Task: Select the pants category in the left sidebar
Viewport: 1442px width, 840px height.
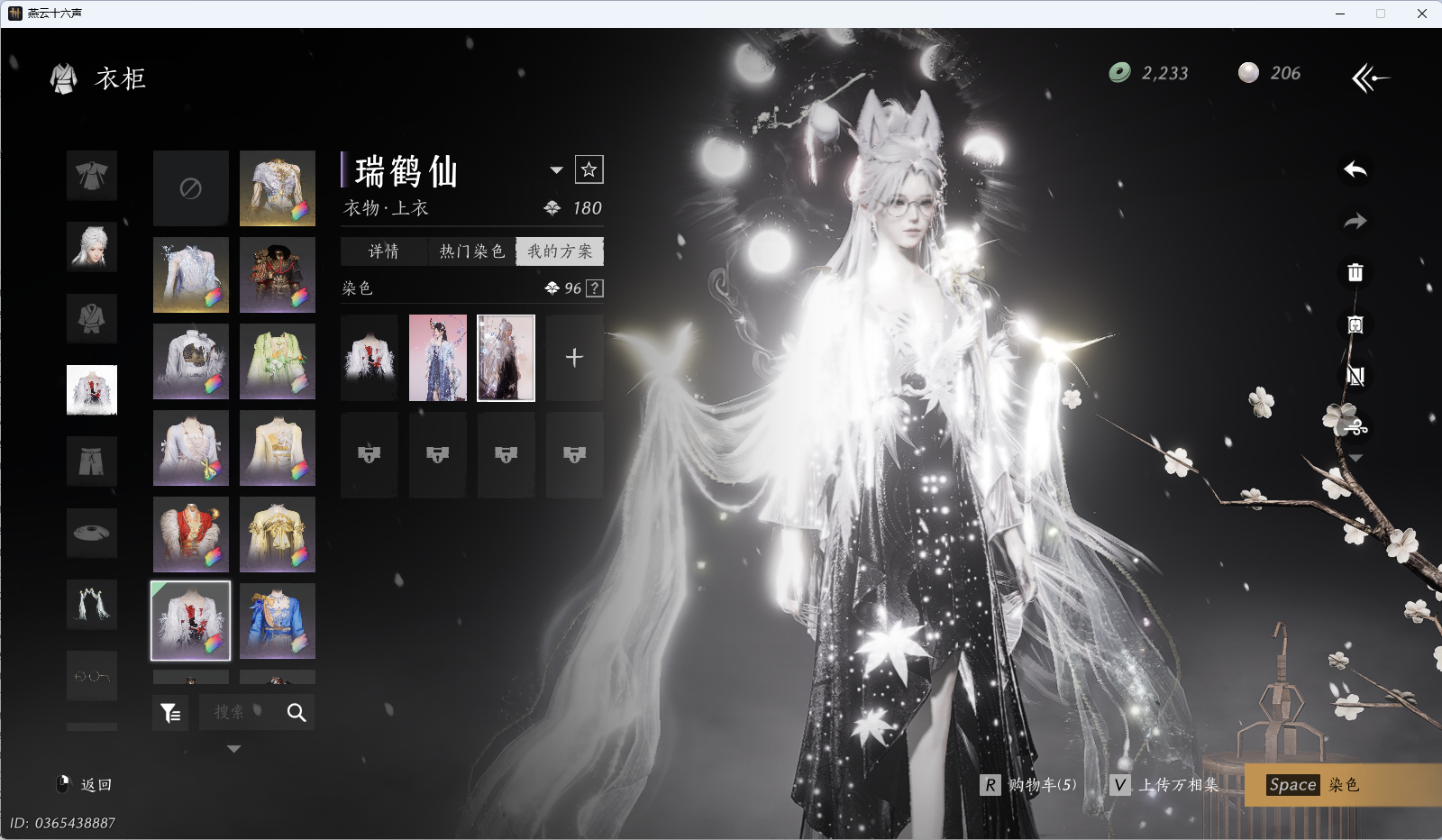Action: pos(92,461)
